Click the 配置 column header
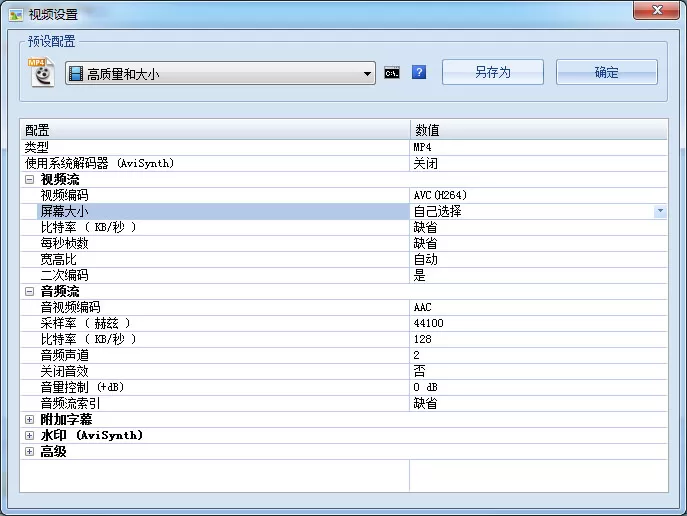 (x=215, y=130)
